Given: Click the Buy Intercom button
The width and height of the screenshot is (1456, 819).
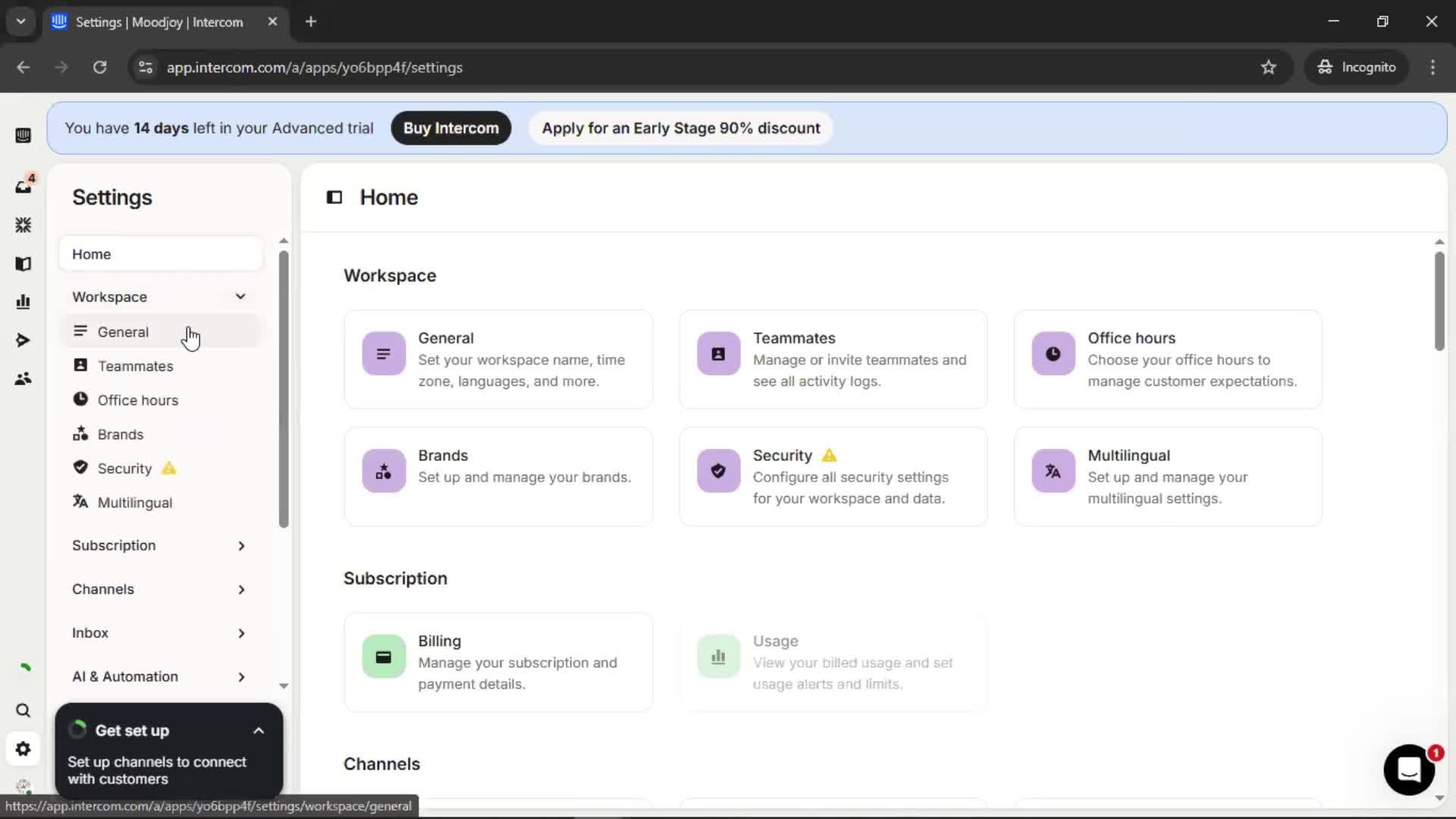Looking at the screenshot, I should tap(451, 128).
